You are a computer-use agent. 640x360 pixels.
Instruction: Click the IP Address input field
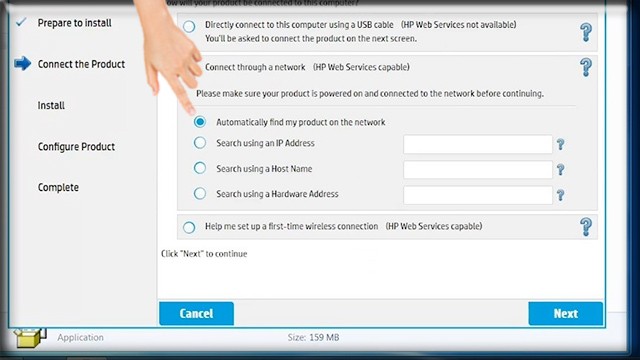click(478, 144)
